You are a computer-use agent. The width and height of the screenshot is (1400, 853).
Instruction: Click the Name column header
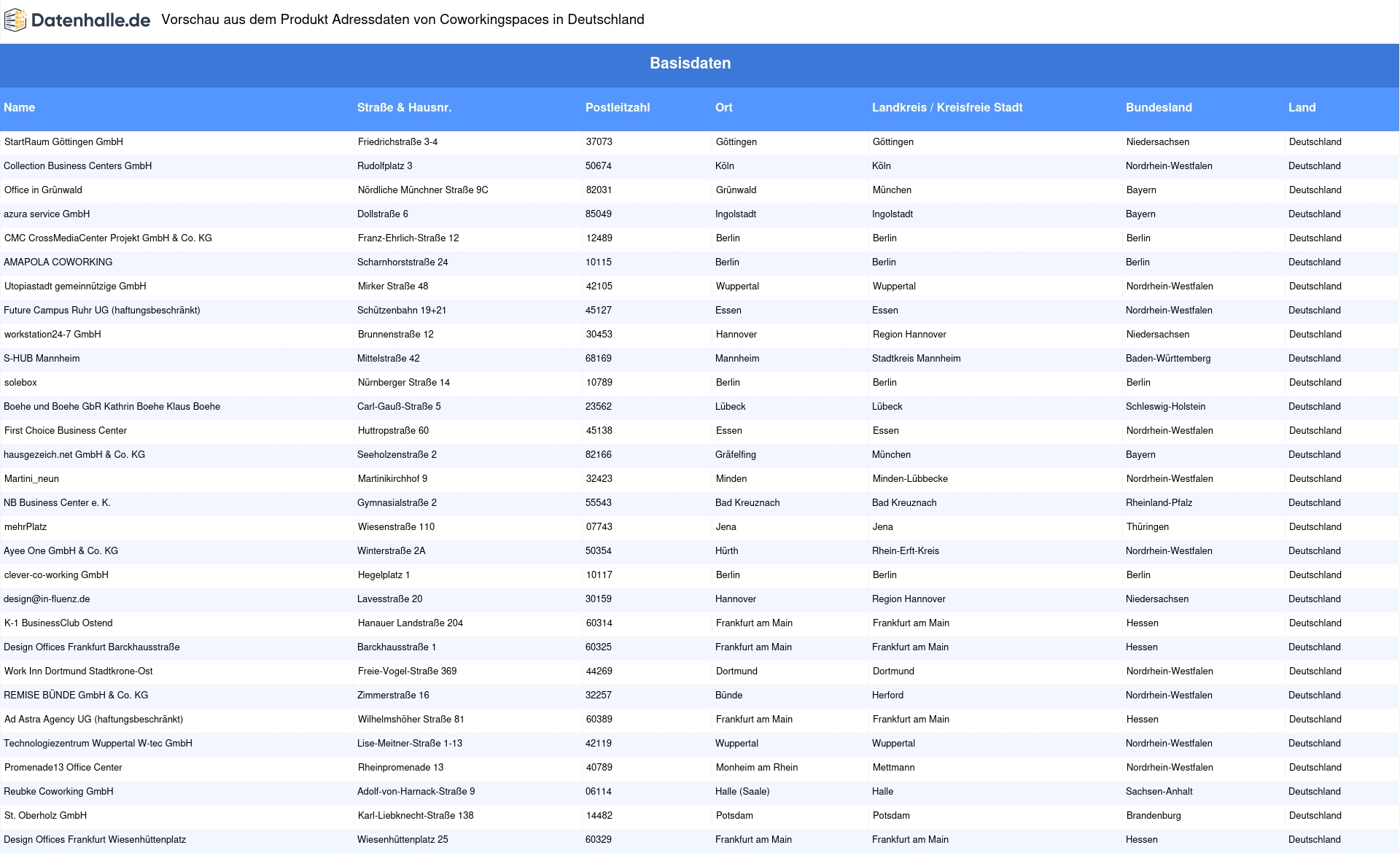(20, 108)
